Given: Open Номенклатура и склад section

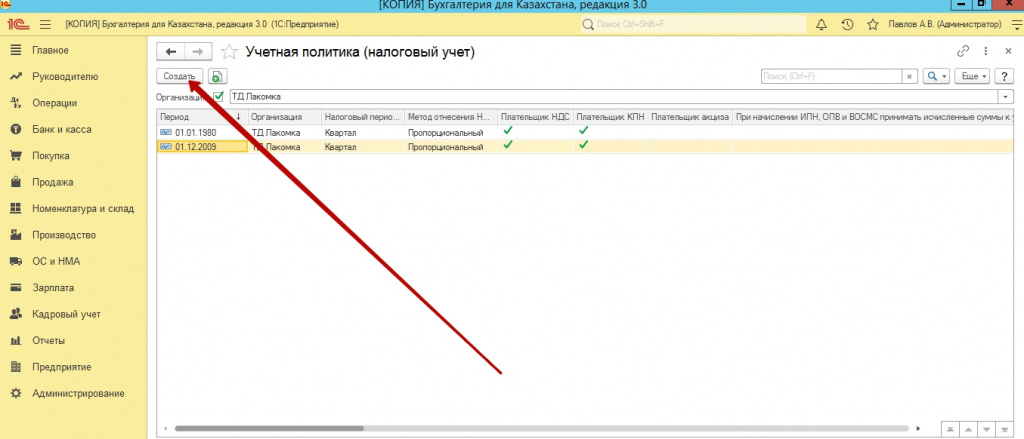Looking at the screenshot, I should point(82,209).
